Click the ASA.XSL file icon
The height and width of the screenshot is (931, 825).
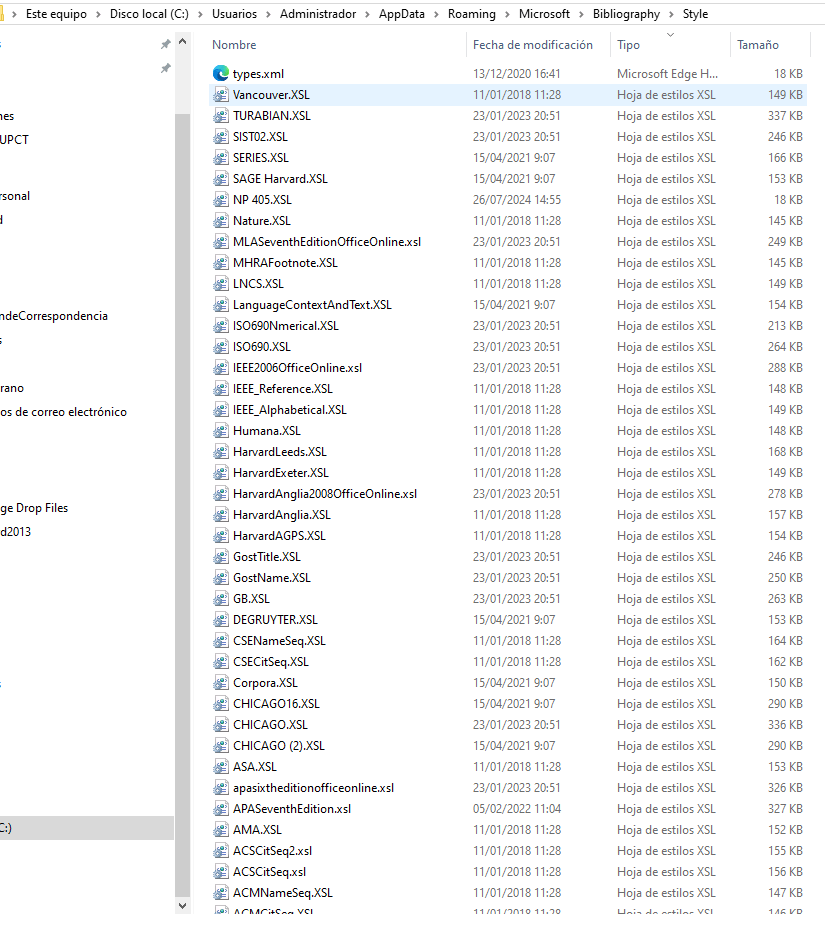click(221, 767)
